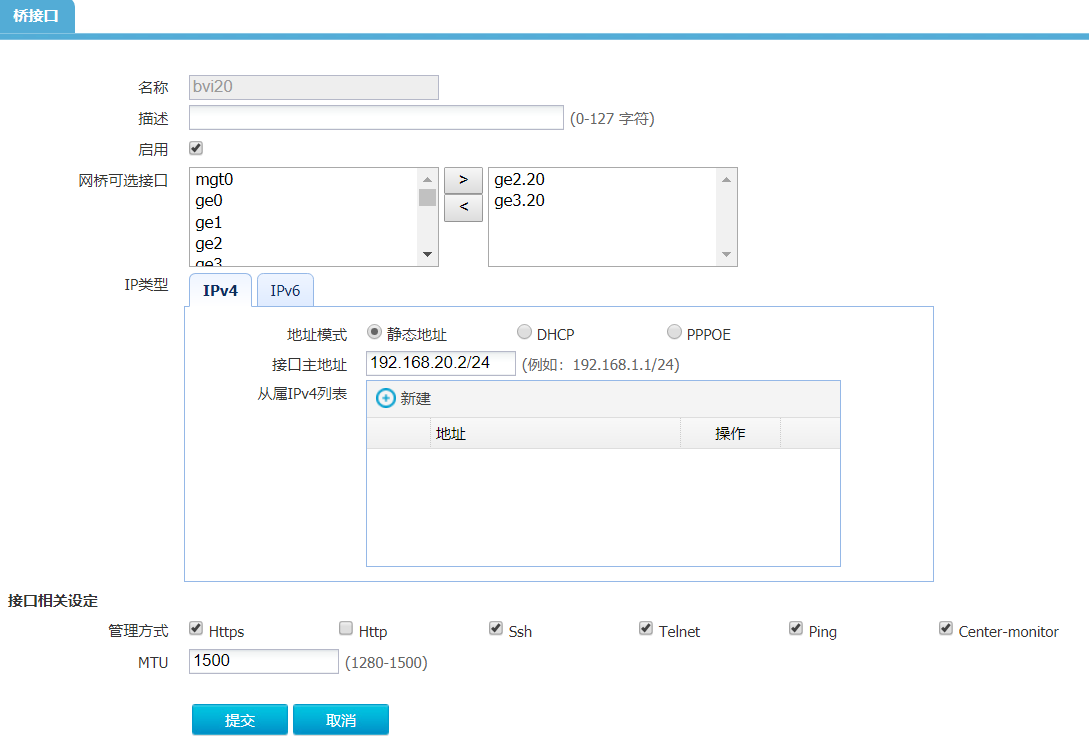Viewport: 1089px width, 741px height.
Task: Click the 新建 link text
Action: (x=415, y=399)
